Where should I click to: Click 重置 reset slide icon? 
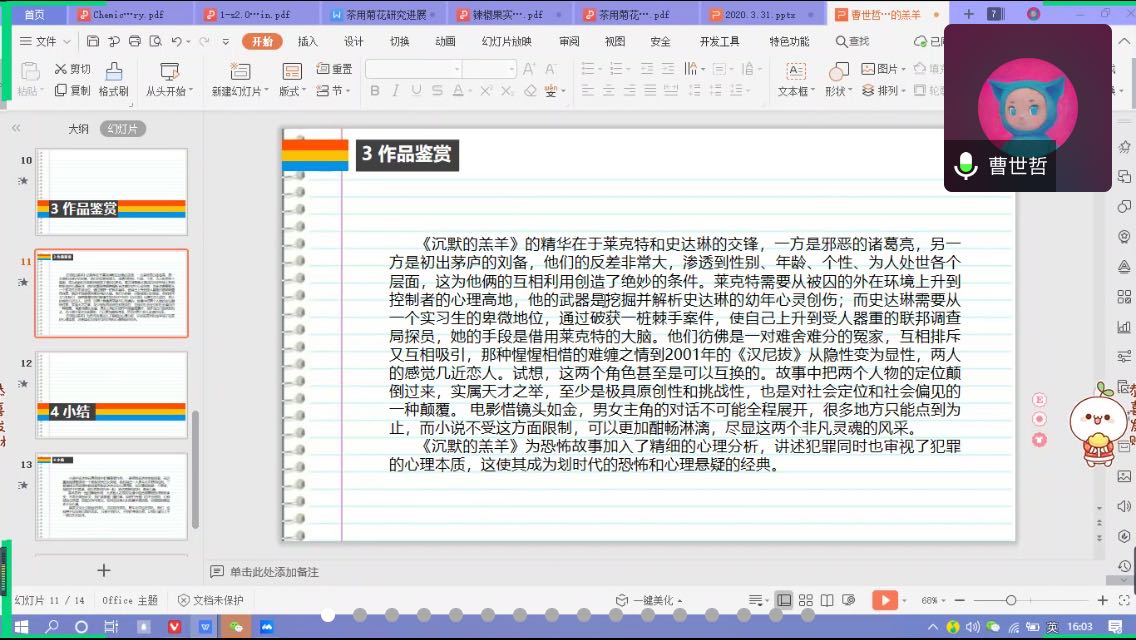point(334,69)
